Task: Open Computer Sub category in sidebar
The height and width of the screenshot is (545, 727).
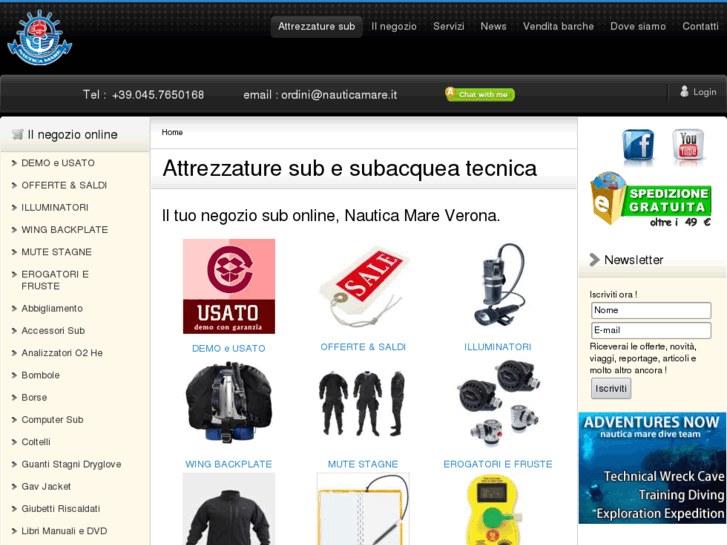Action: [x=52, y=420]
